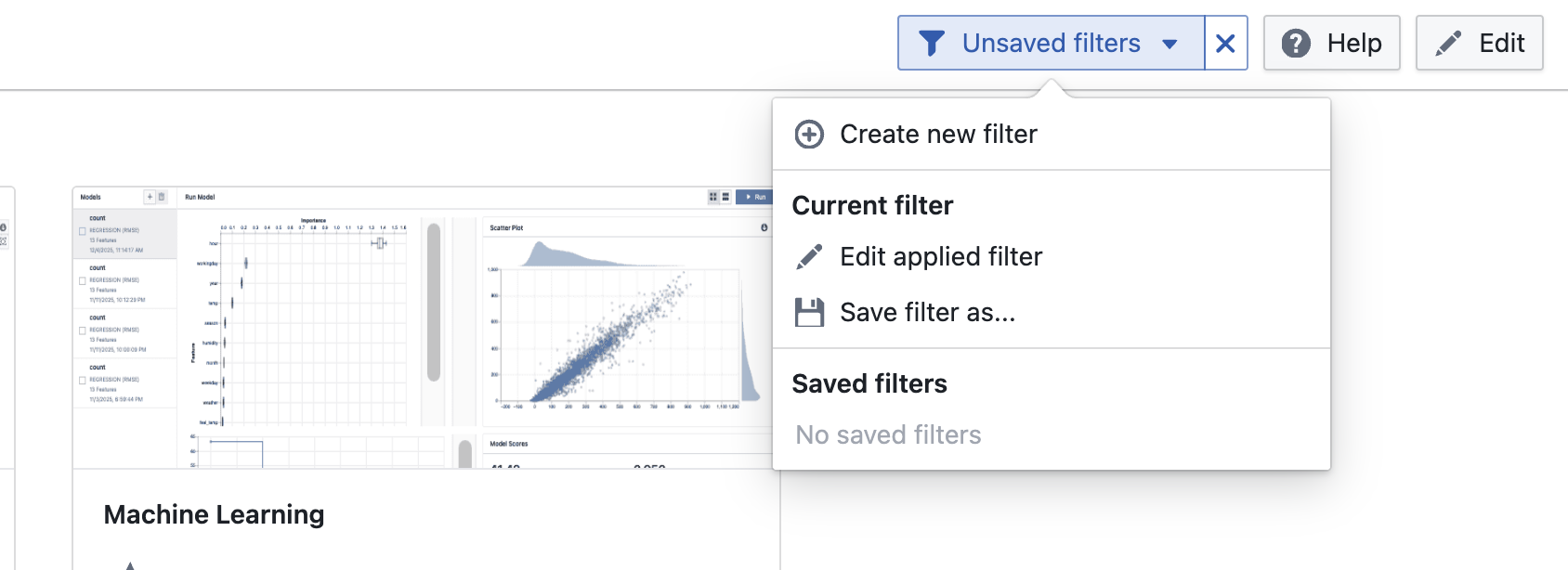Screen dimensions: 1568x570
Task: Check the first count model checkbox
Action: coord(83,231)
